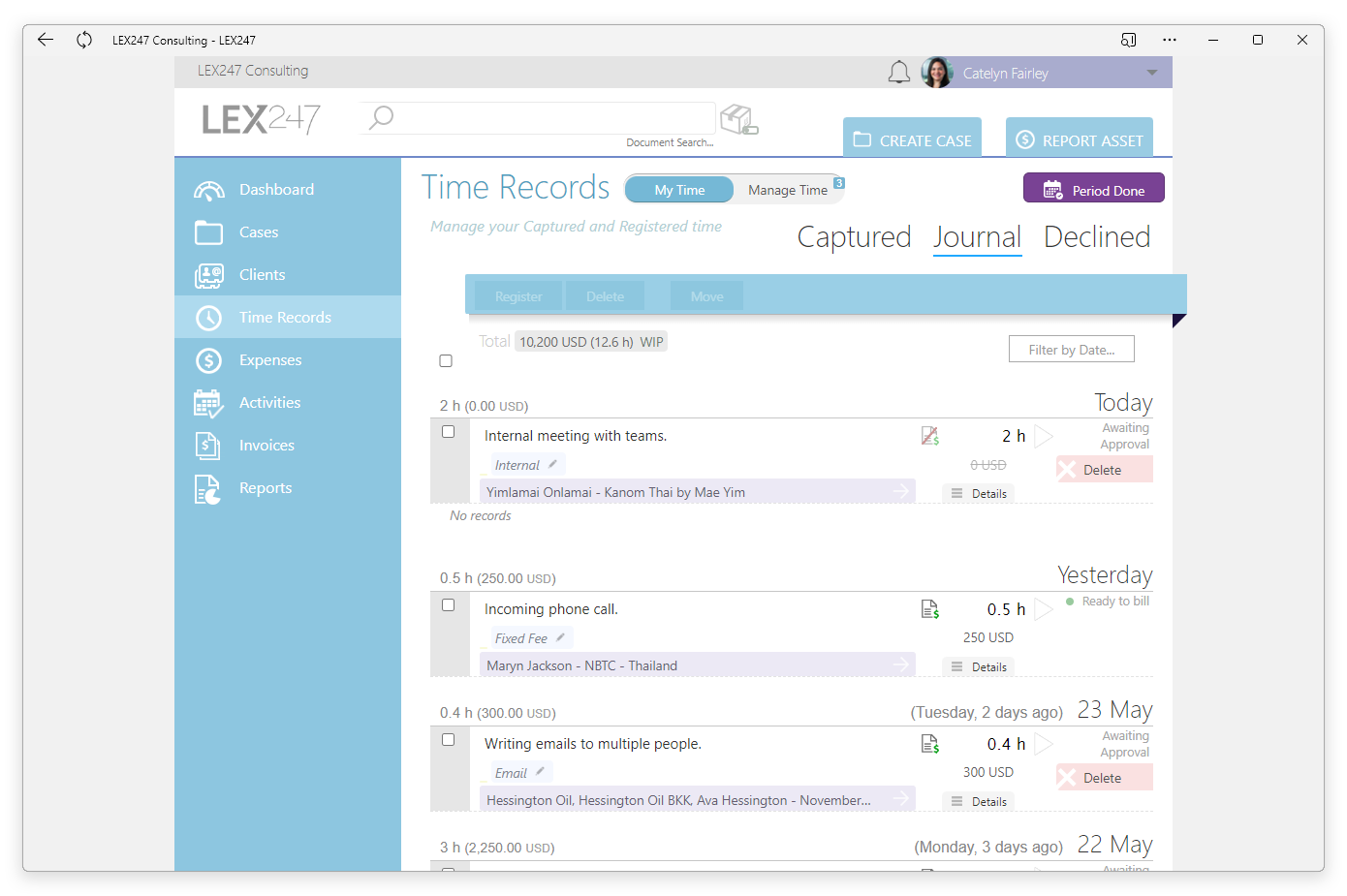This screenshot has height=896, width=1347.
Task: Open Hessington Oil case arrow
Action: (x=901, y=799)
